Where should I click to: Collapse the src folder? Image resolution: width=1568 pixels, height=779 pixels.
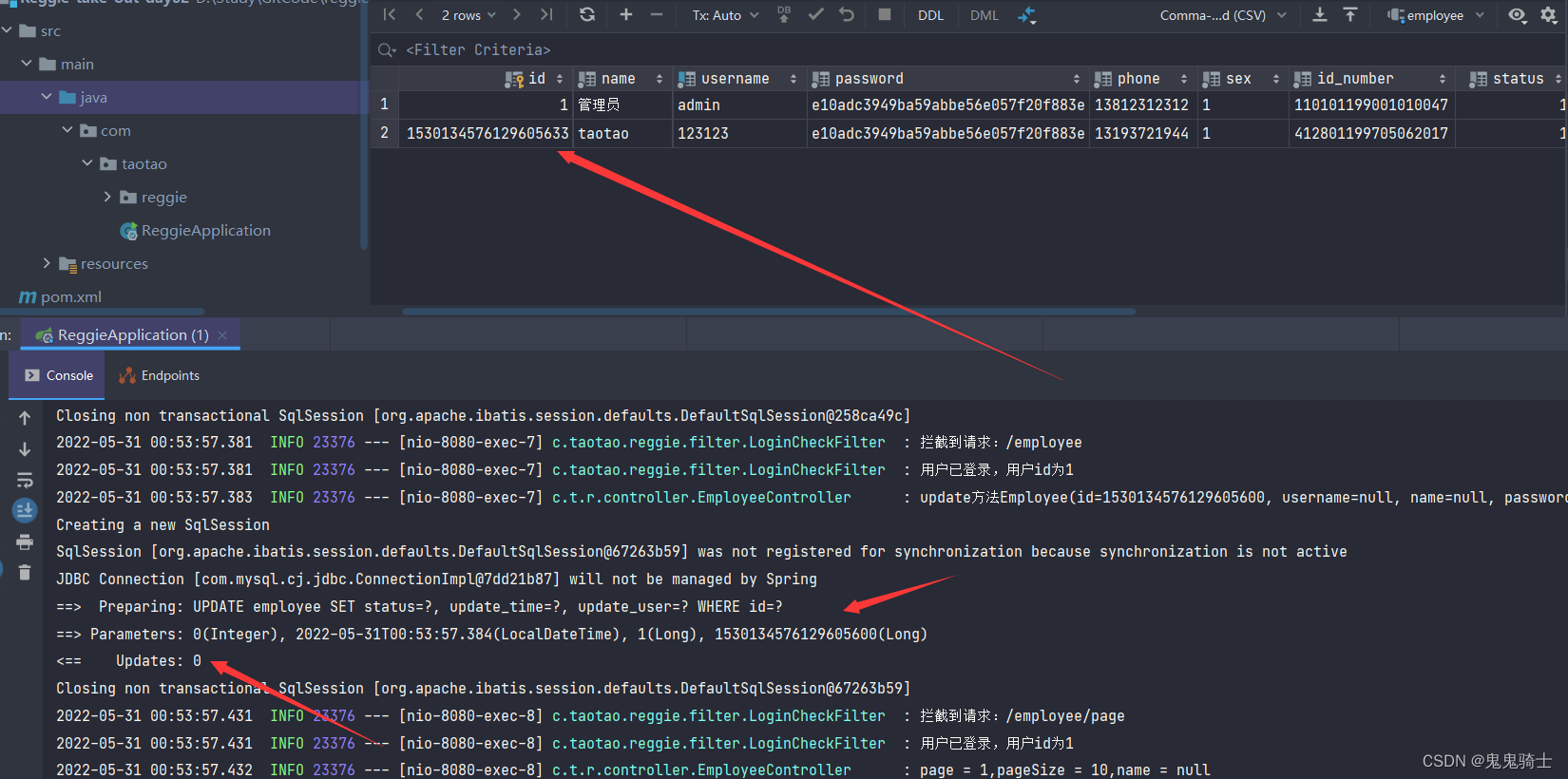(9, 30)
